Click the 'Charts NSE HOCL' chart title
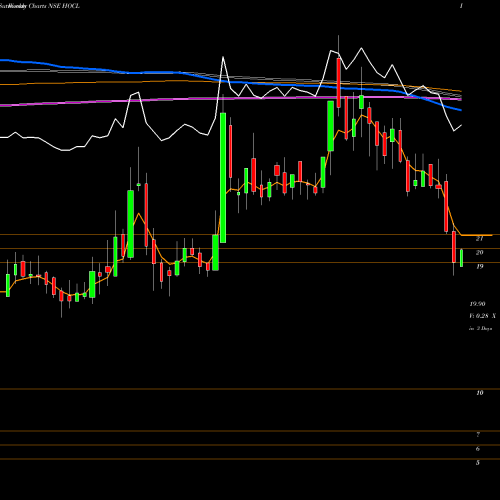 [54, 6]
